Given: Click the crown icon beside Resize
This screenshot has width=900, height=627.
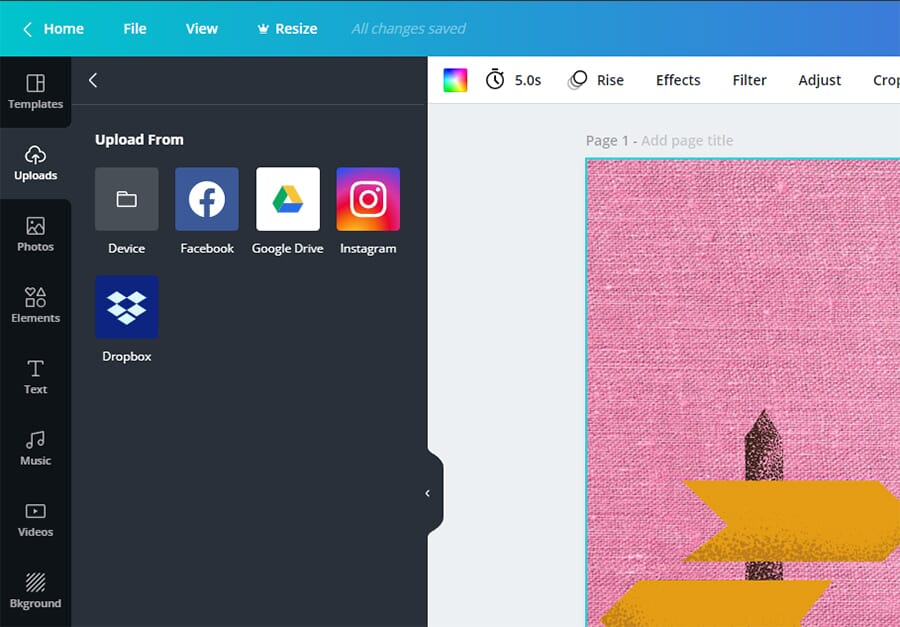Looking at the screenshot, I should pos(263,29).
